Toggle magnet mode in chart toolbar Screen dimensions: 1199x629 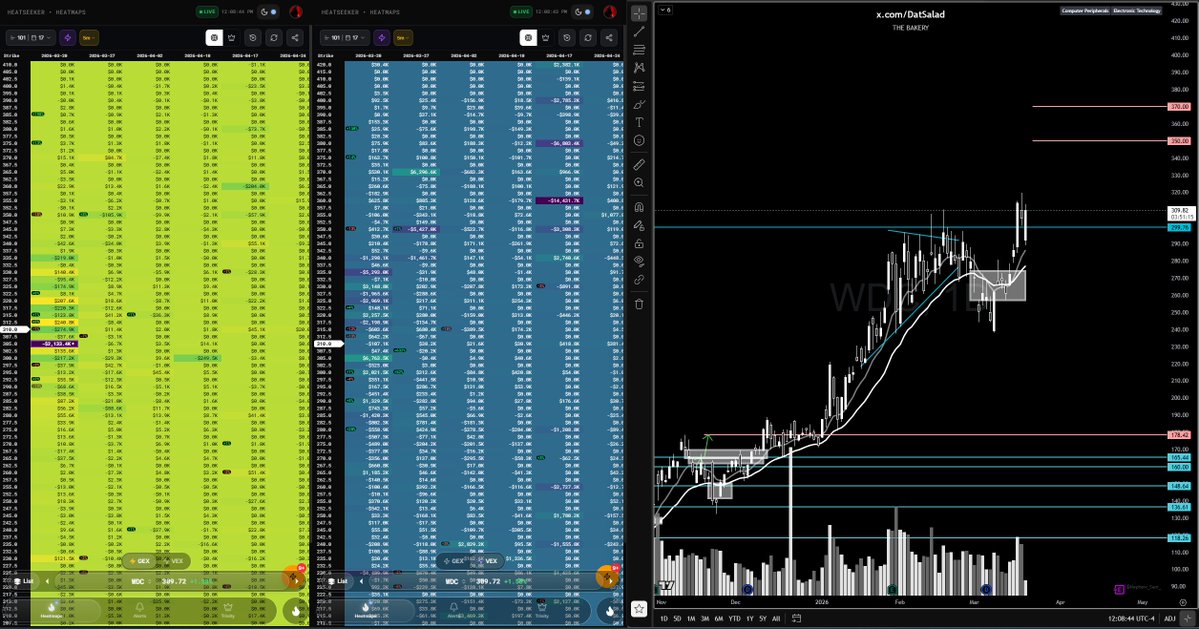pyautogui.click(x=639, y=207)
